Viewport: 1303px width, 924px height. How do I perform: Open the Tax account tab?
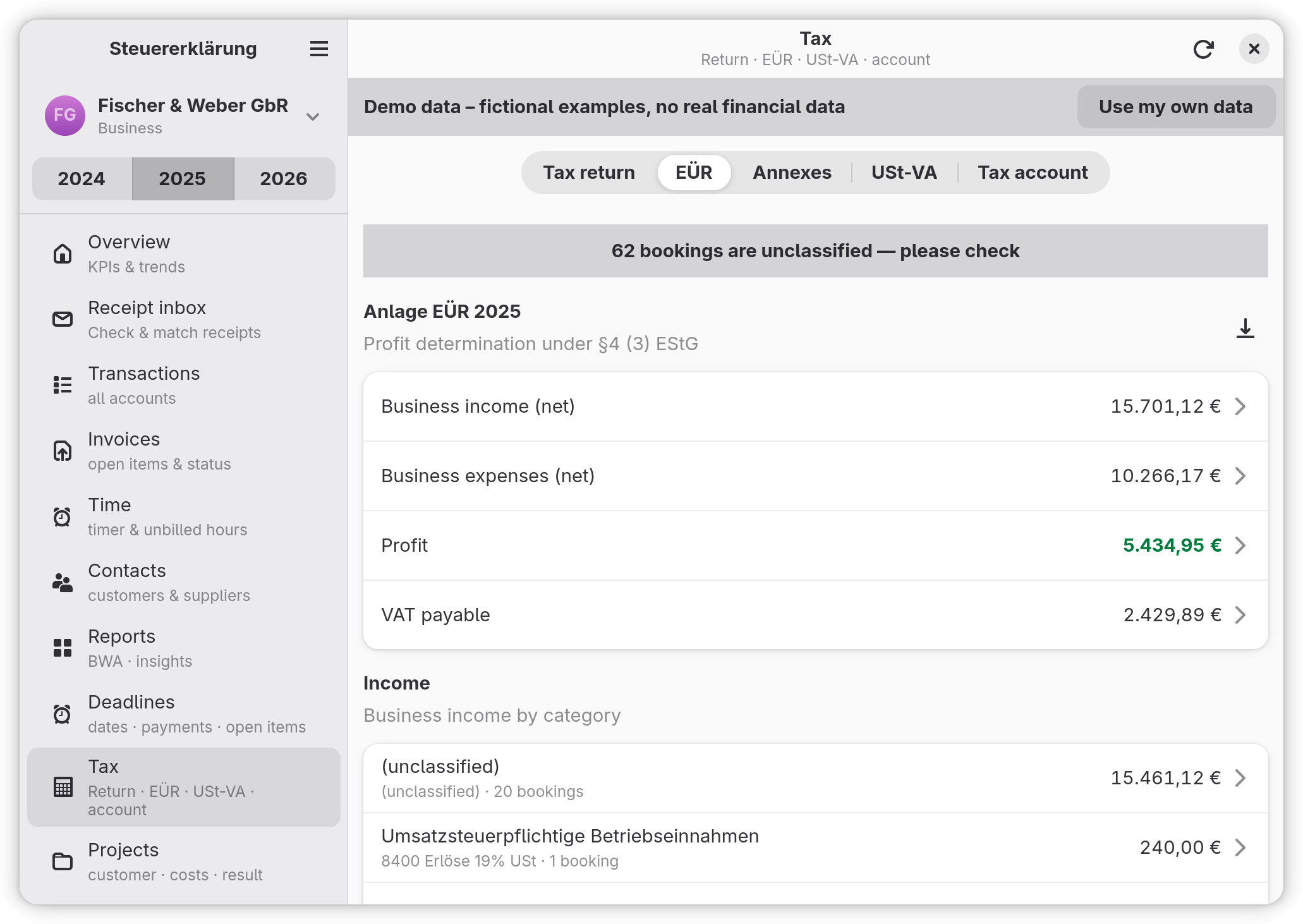point(1033,173)
